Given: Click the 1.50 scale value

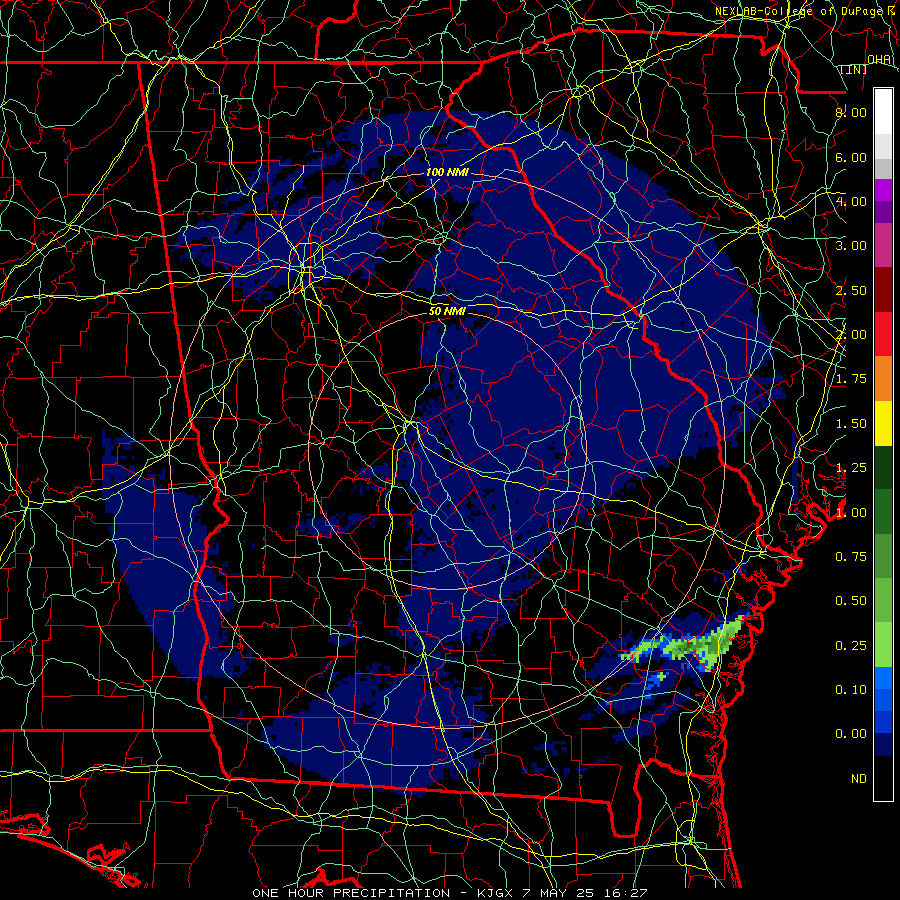Looking at the screenshot, I should point(851,424).
